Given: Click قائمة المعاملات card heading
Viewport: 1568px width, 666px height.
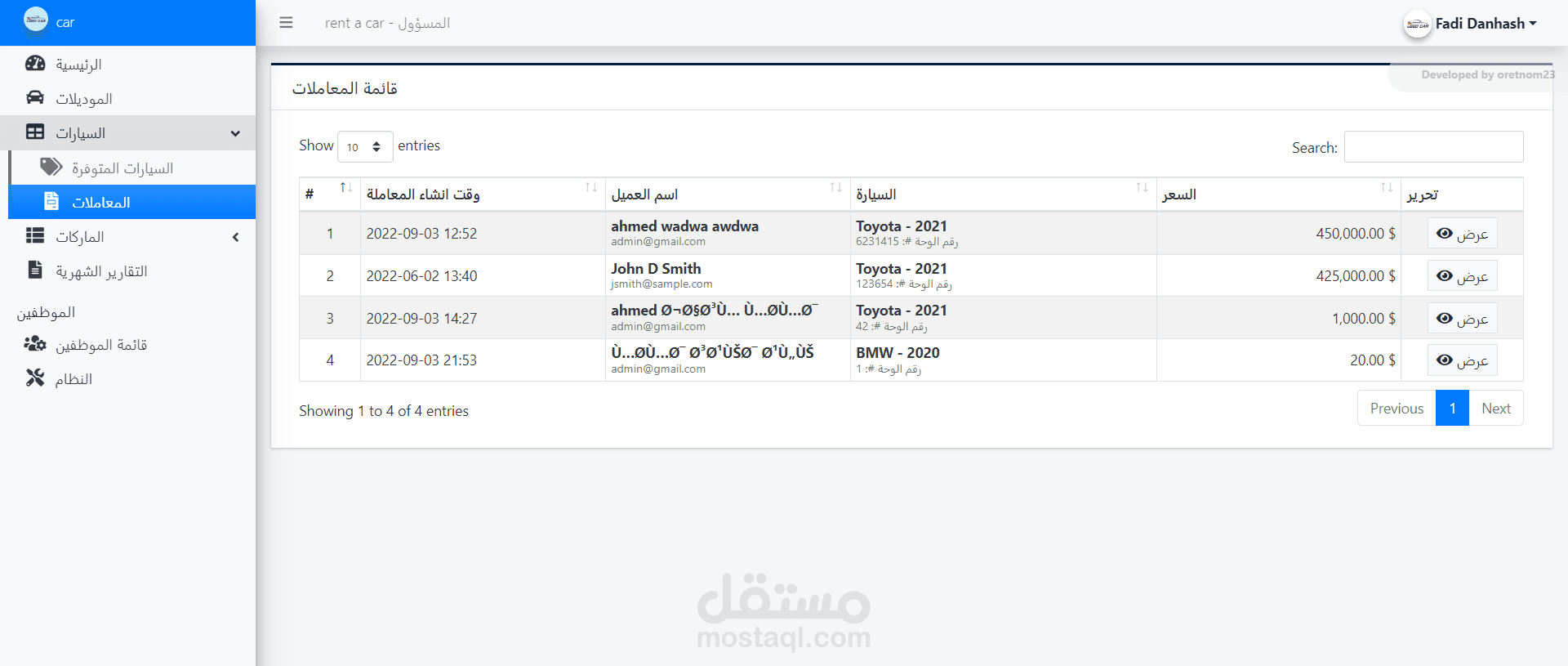Looking at the screenshot, I should (x=345, y=88).
